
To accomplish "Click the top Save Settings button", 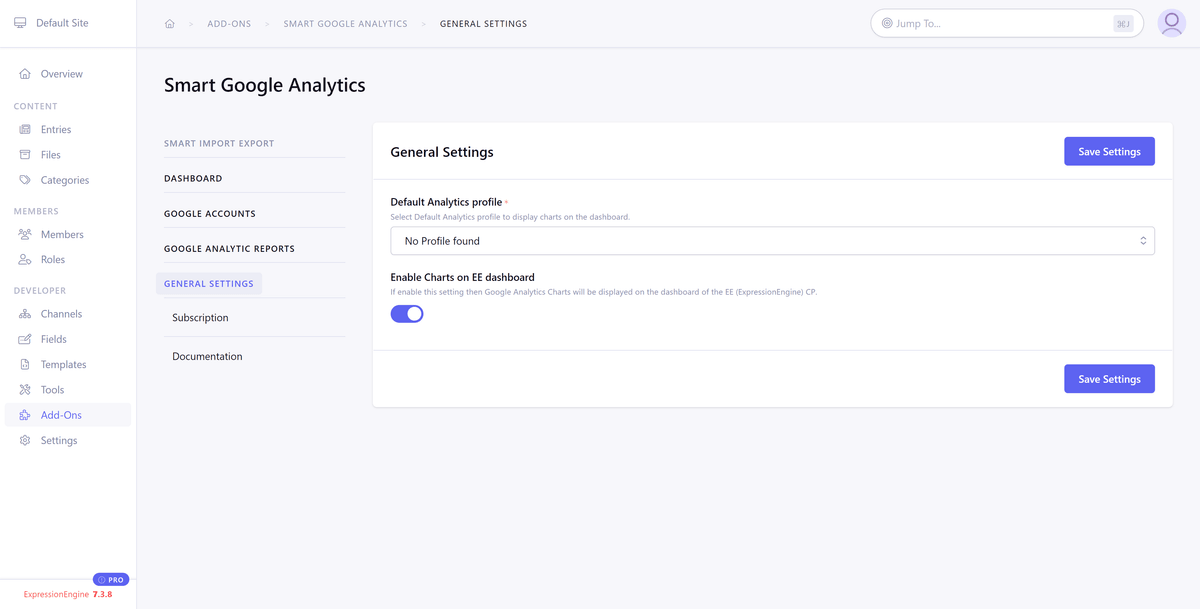I will [1108, 152].
